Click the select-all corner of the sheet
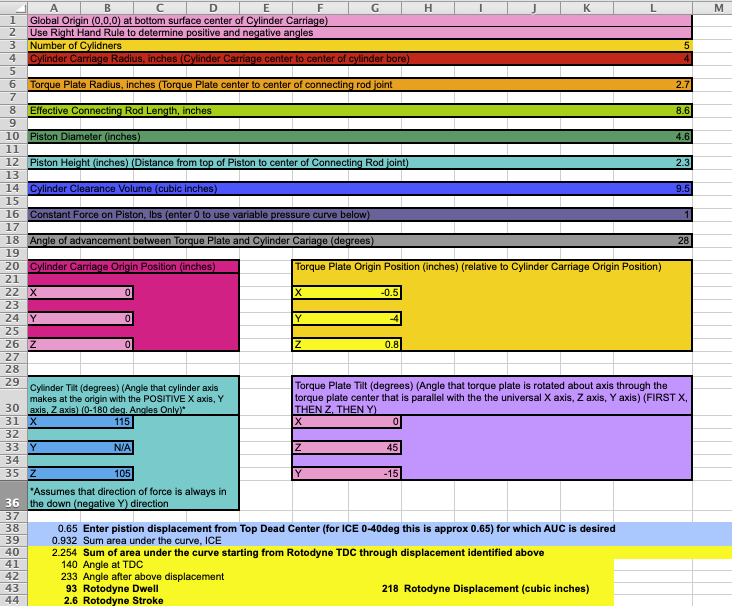732x606 pixels. click(13, 7)
